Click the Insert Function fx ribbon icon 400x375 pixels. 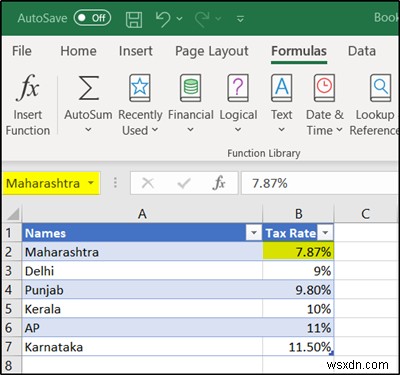pyautogui.click(x=28, y=88)
